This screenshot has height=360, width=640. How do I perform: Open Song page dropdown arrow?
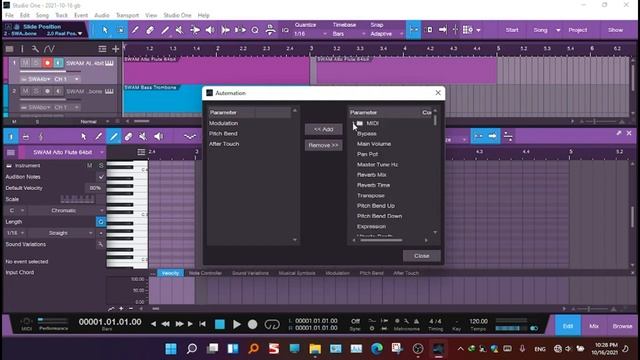tap(558, 30)
